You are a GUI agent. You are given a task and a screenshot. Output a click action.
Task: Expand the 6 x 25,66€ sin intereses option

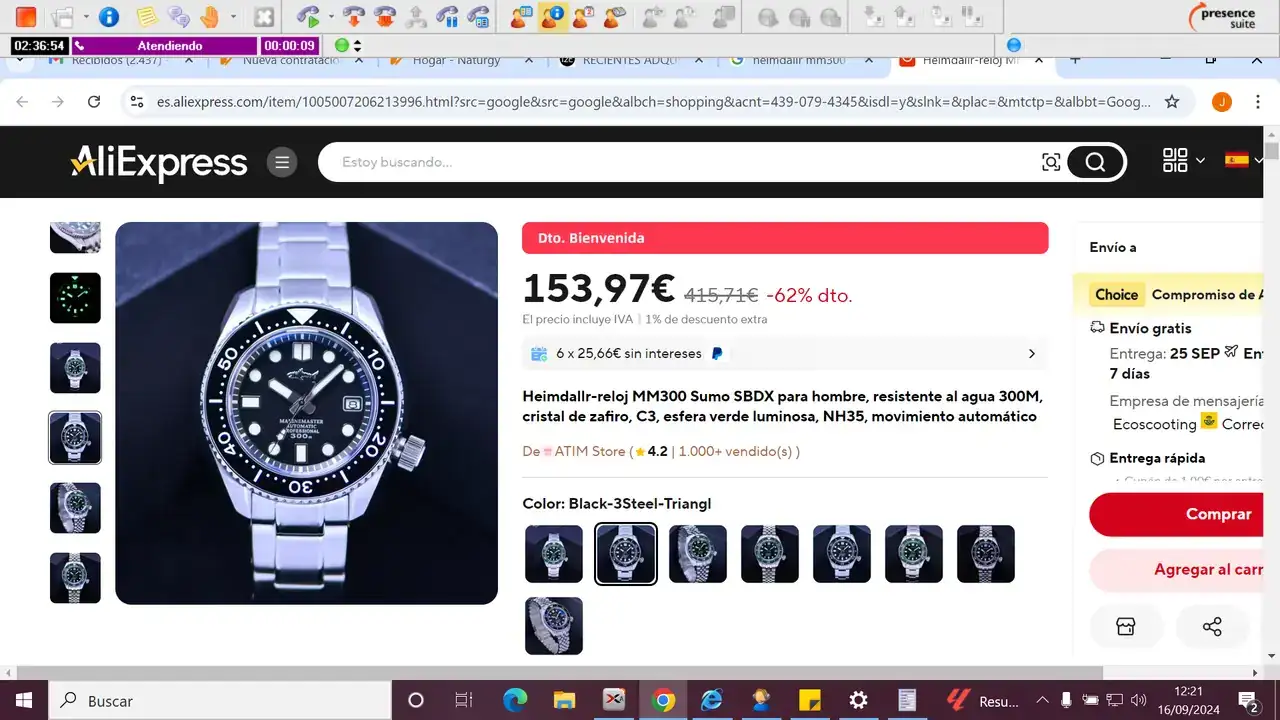(x=785, y=353)
